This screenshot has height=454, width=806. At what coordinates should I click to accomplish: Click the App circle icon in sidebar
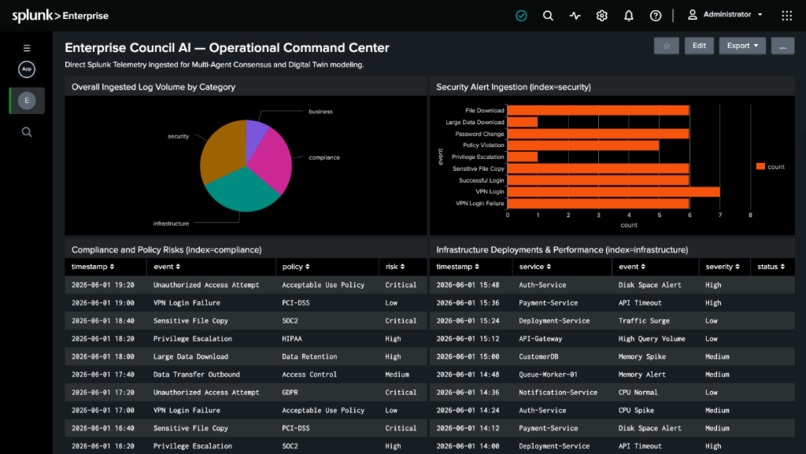tap(27, 69)
